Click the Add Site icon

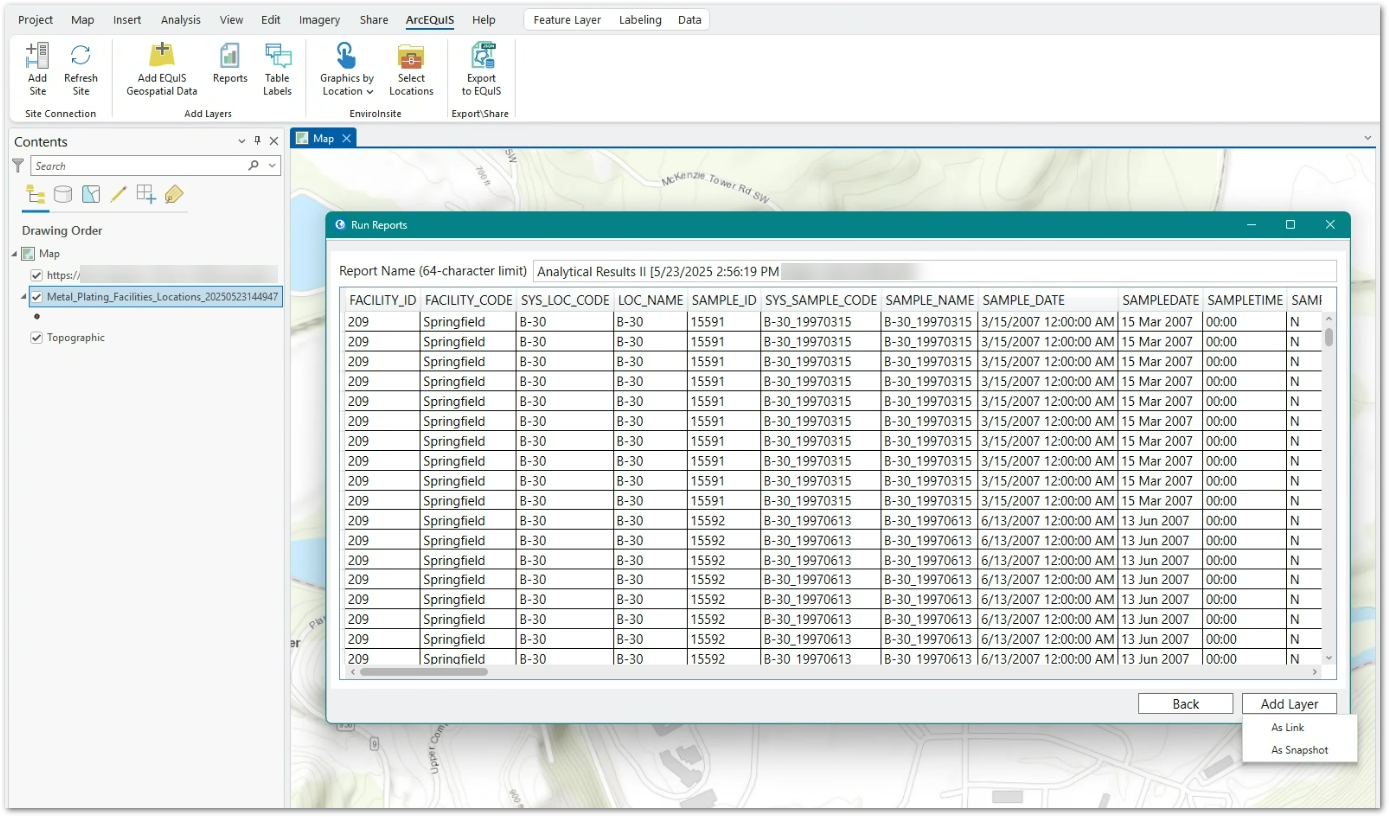(37, 70)
